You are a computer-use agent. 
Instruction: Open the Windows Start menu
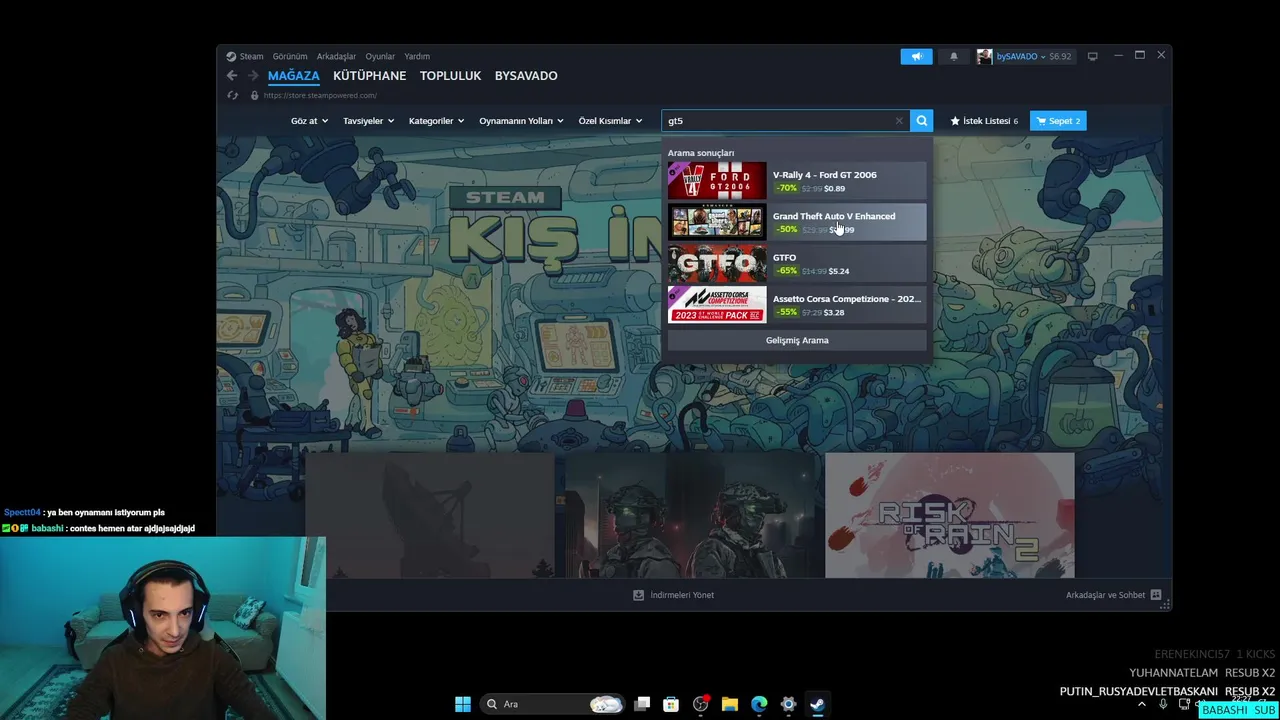point(463,704)
